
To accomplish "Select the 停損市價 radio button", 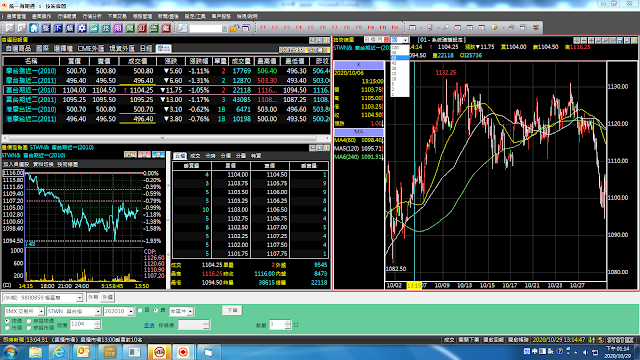I will pyautogui.click(x=29, y=328).
